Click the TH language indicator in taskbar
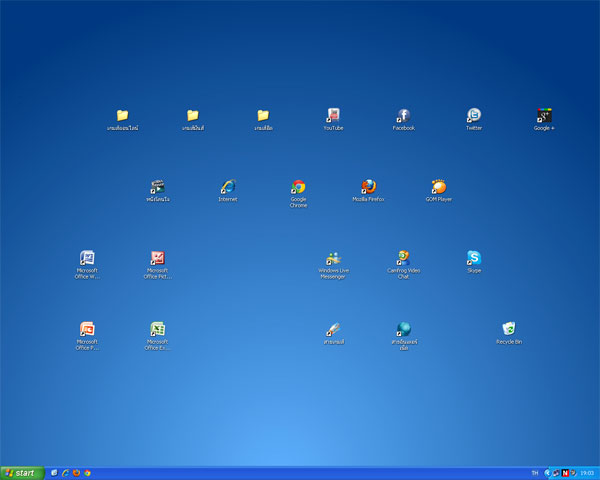Viewport: 600px width, 480px height. [534, 473]
